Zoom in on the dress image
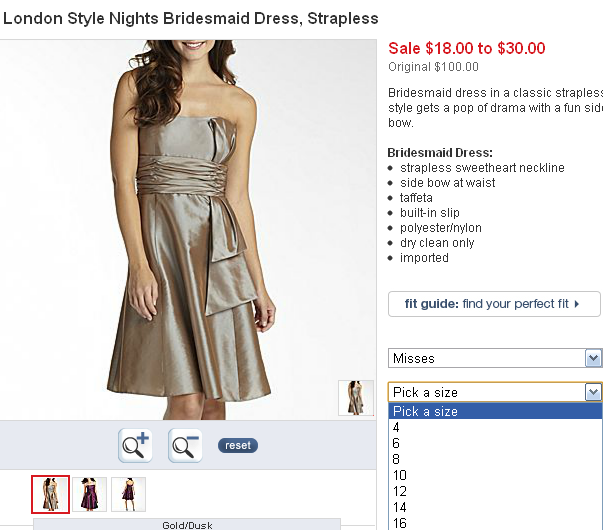Screen dimensions: 603x530 coord(135,445)
